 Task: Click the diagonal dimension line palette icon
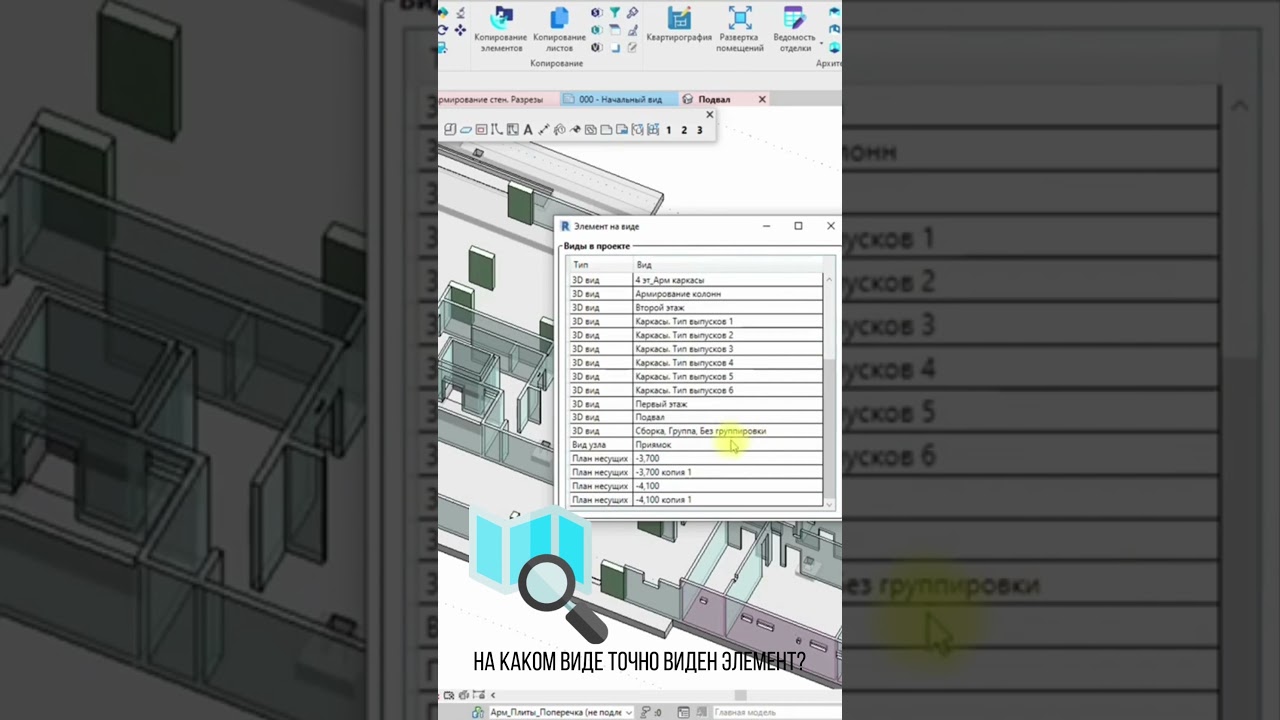coord(545,129)
